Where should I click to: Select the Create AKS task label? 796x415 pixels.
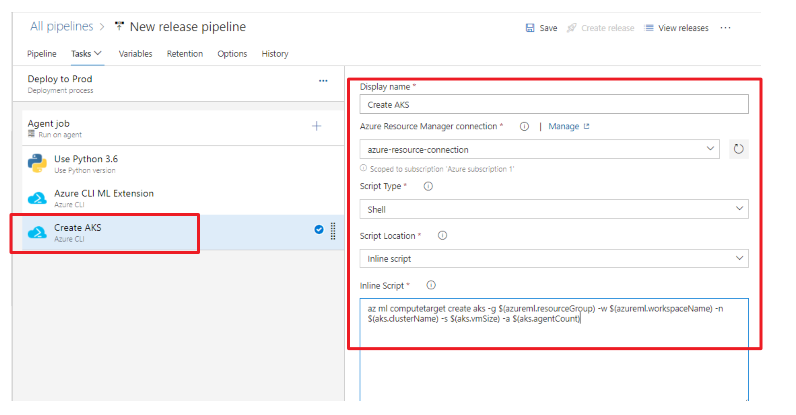point(78,228)
